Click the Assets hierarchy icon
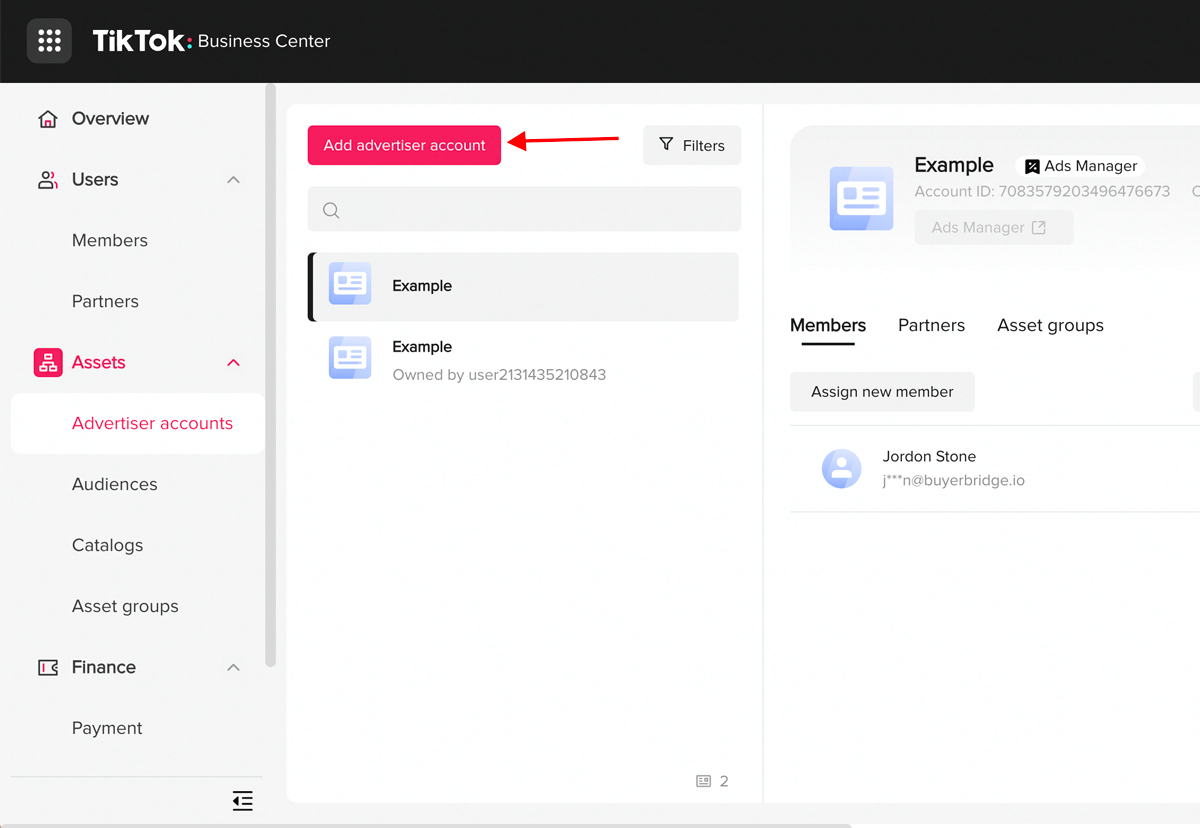This screenshot has width=1200, height=828. (x=48, y=363)
